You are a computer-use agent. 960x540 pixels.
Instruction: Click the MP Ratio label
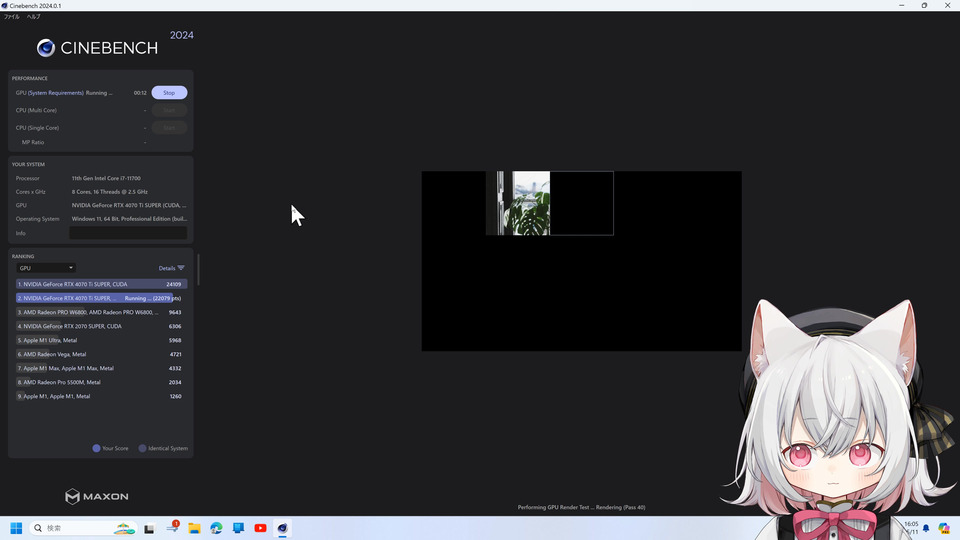[x=33, y=142]
